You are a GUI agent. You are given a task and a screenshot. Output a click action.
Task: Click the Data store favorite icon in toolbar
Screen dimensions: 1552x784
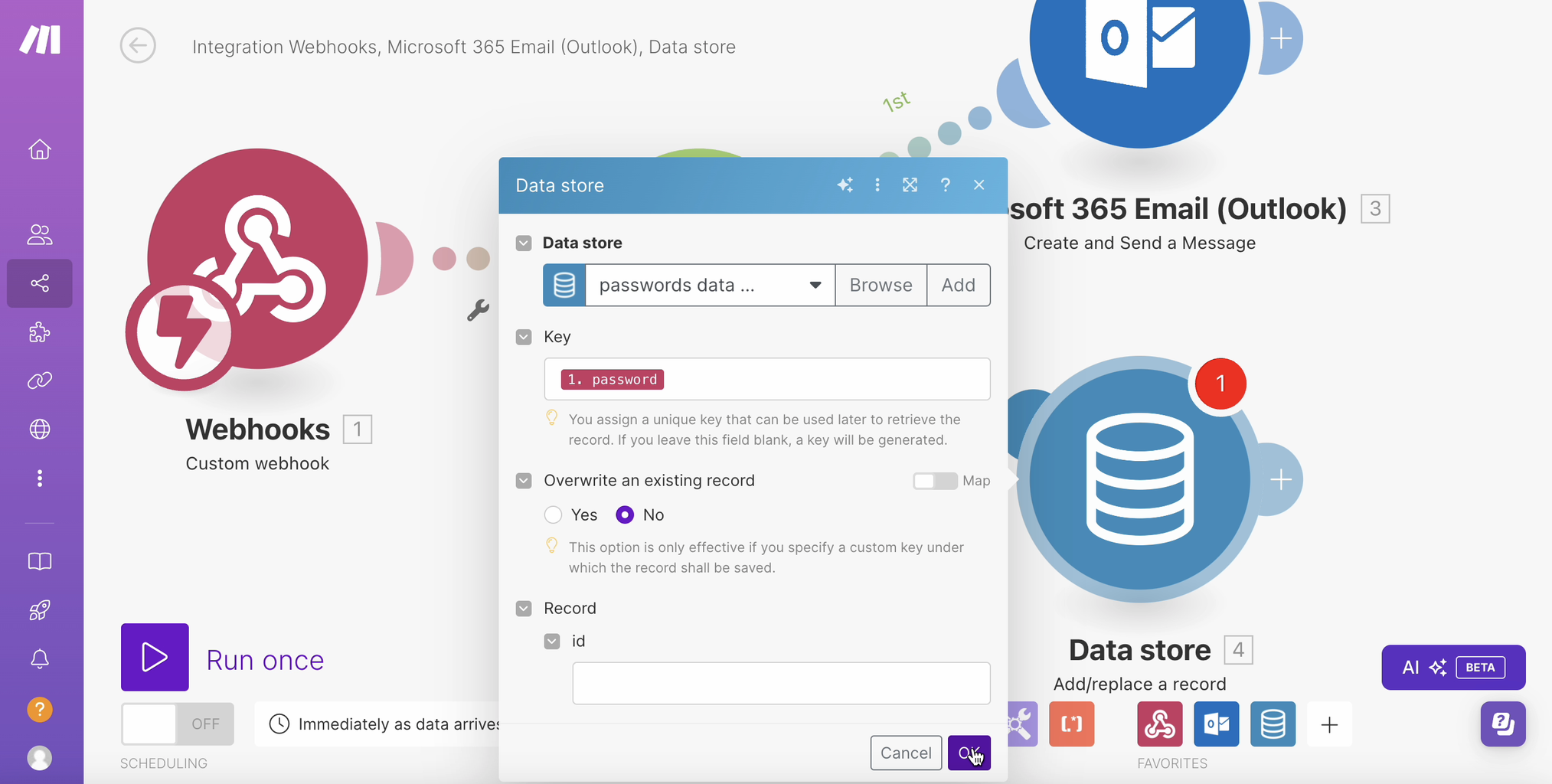point(1273,724)
